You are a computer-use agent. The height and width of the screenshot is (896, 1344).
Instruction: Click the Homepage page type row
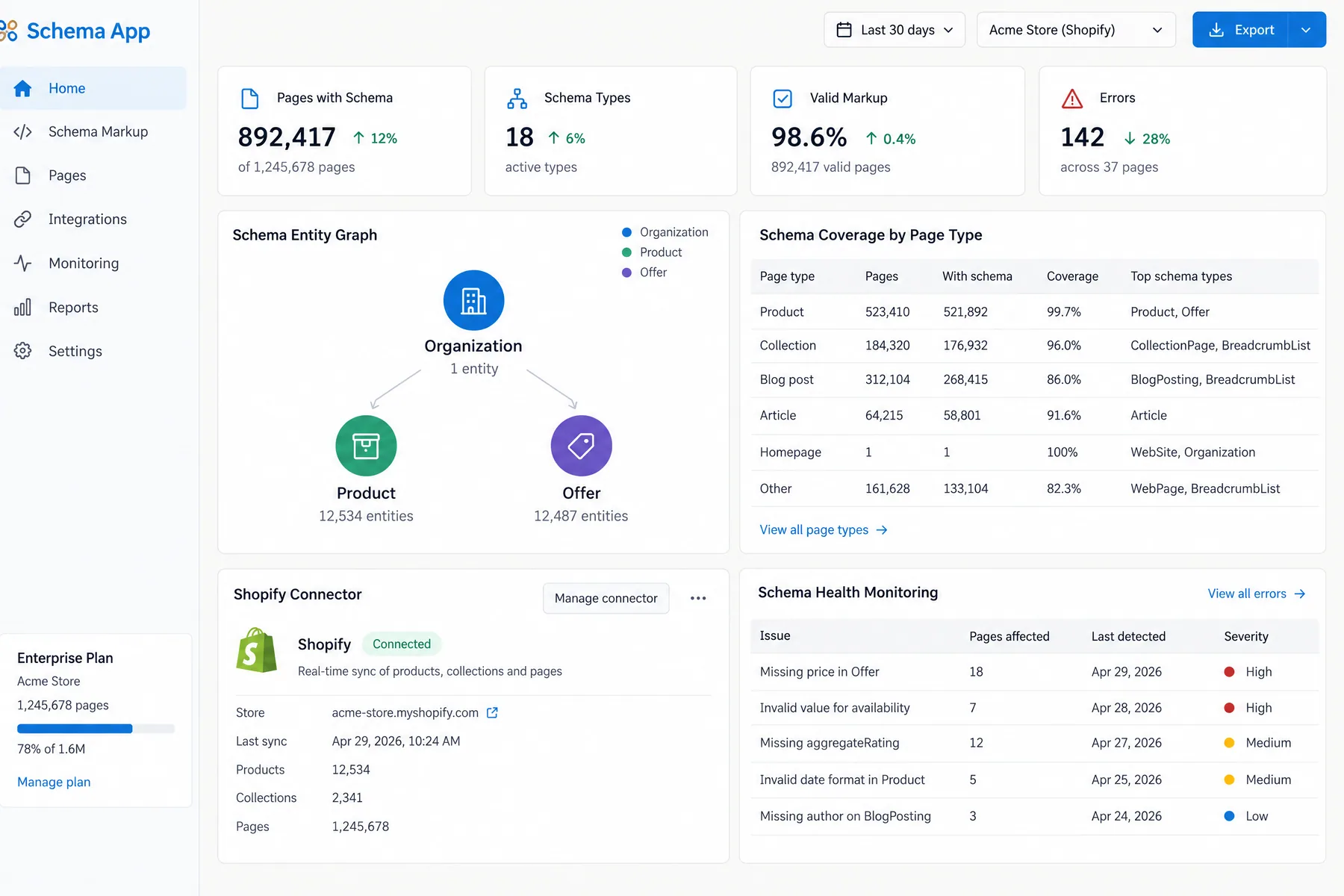[x=1034, y=452]
